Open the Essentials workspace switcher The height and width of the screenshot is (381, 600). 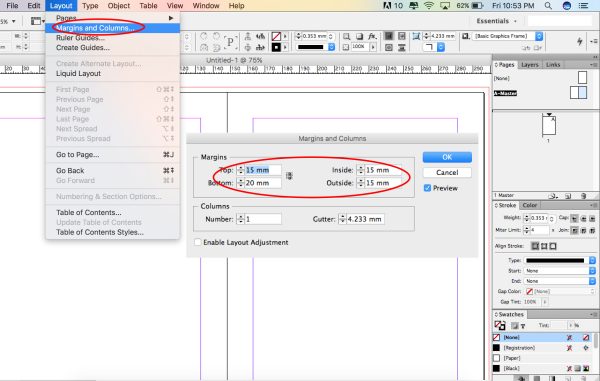(x=497, y=21)
